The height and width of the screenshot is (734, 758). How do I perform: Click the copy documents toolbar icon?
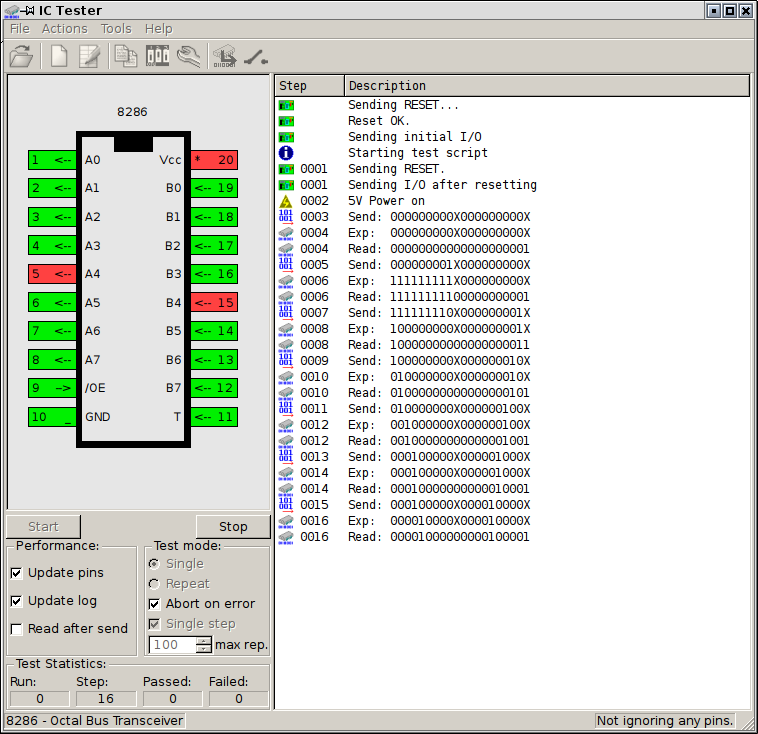(x=126, y=57)
